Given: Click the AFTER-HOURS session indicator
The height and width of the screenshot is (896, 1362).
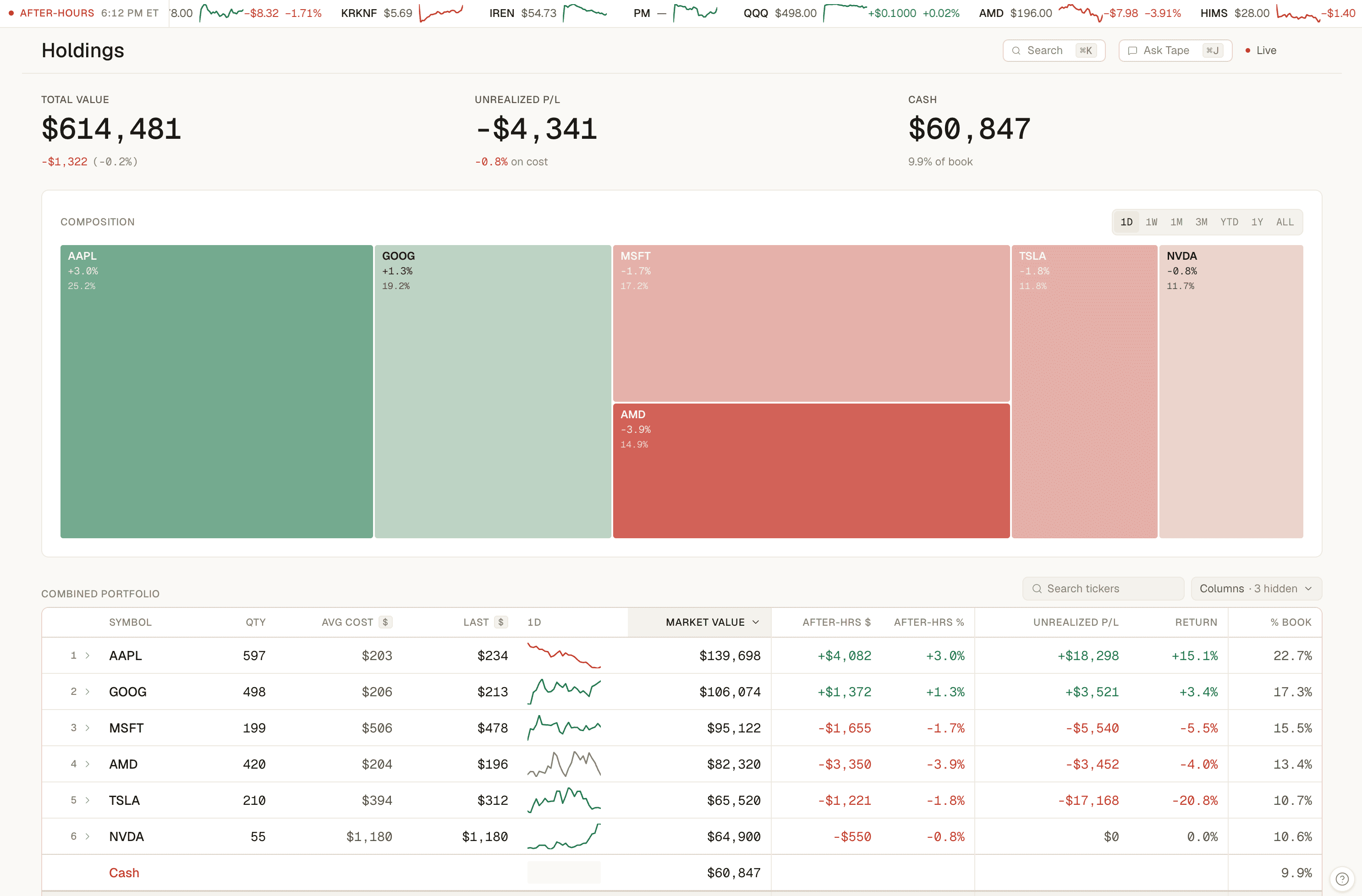Looking at the screenshot, I should pyautogui.click(x=51, y=13).
